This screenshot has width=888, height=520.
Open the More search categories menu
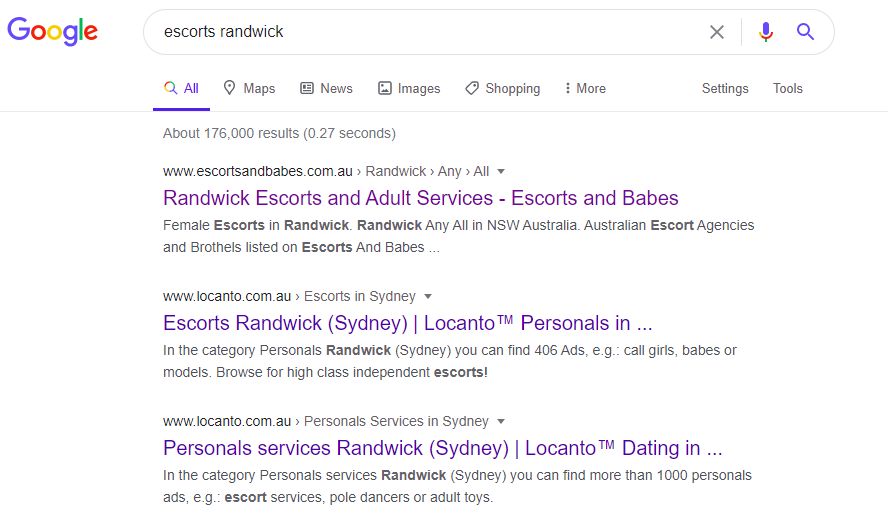point(585,88)
